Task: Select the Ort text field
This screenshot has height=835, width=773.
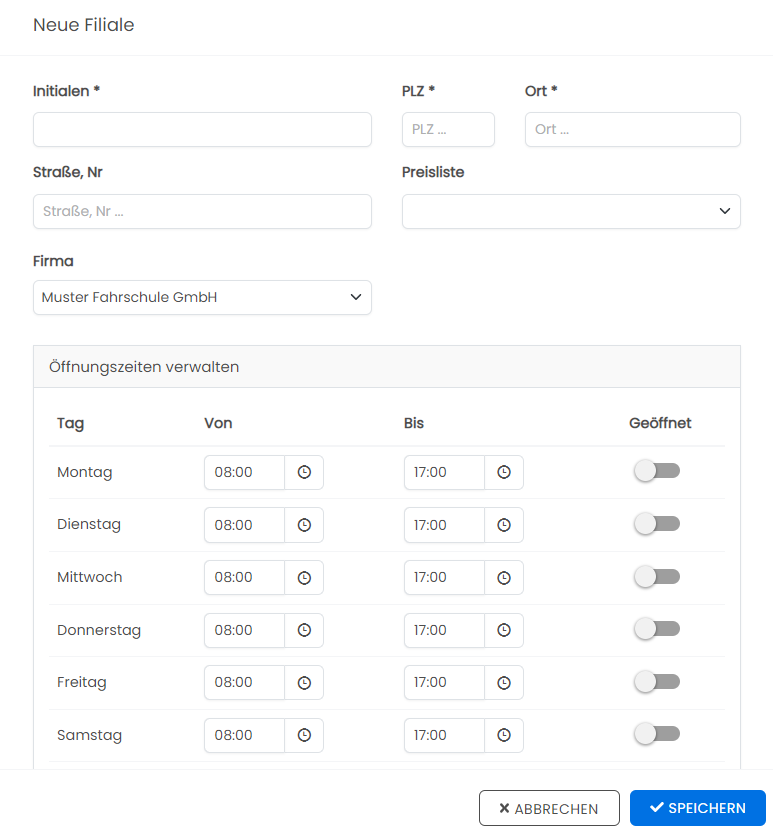Action: tap(632, 129)
